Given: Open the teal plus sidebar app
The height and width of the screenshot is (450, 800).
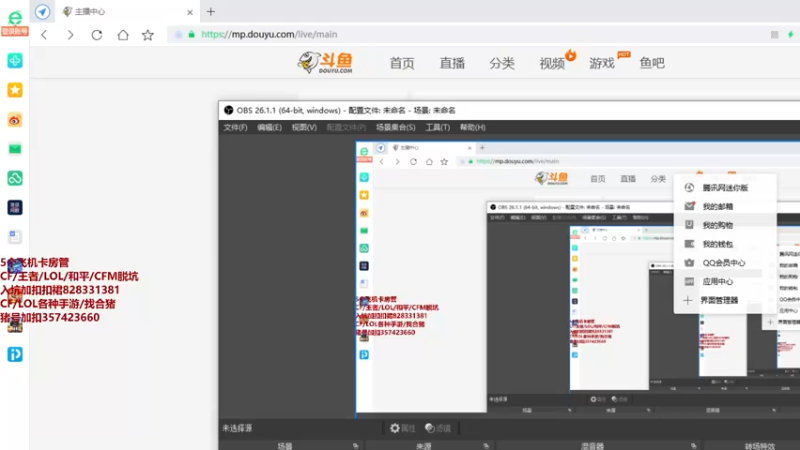Looking at the screenshot, I should (x=15, y=61).
